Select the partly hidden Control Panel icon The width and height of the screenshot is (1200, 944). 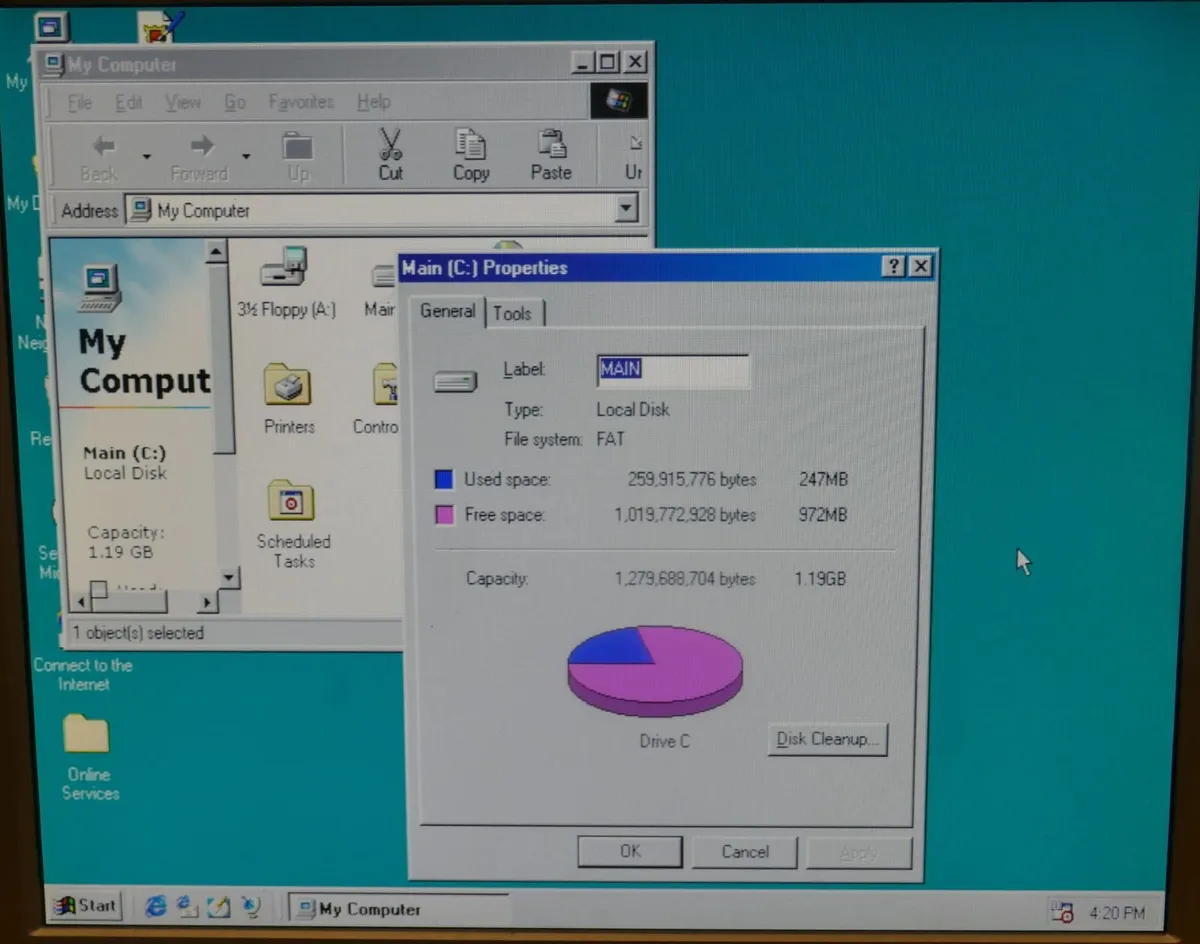tap(386, 385)
